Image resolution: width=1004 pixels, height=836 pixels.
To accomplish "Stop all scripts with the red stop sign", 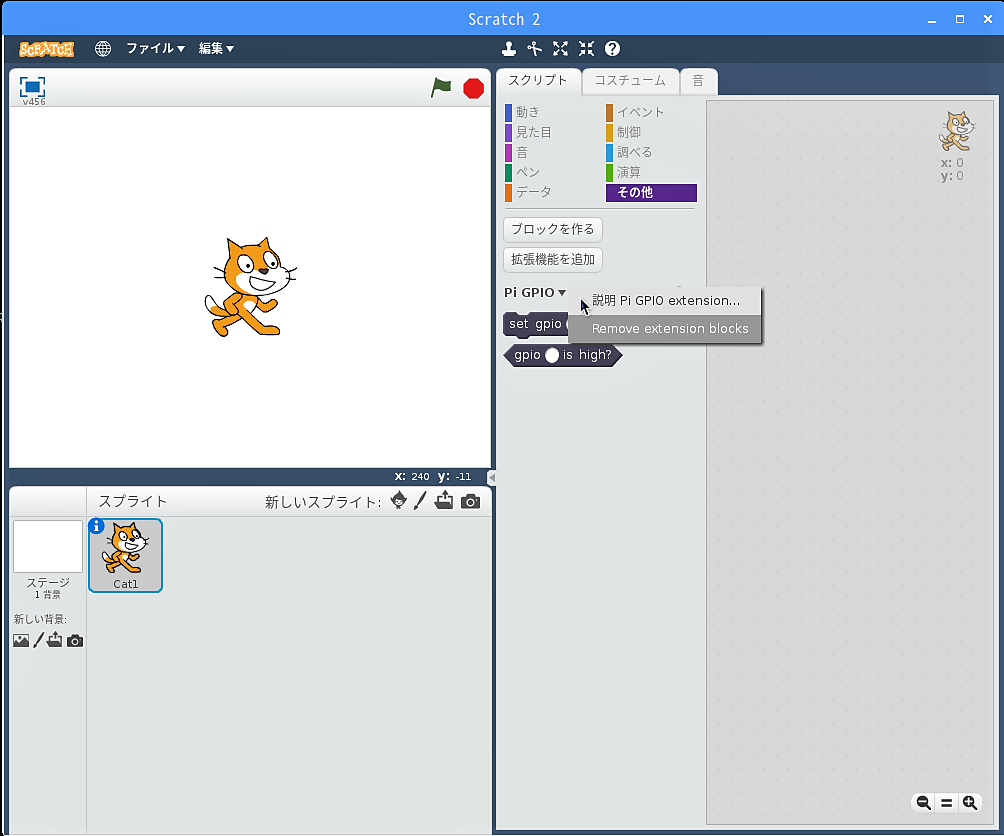I will coord(473,88).
